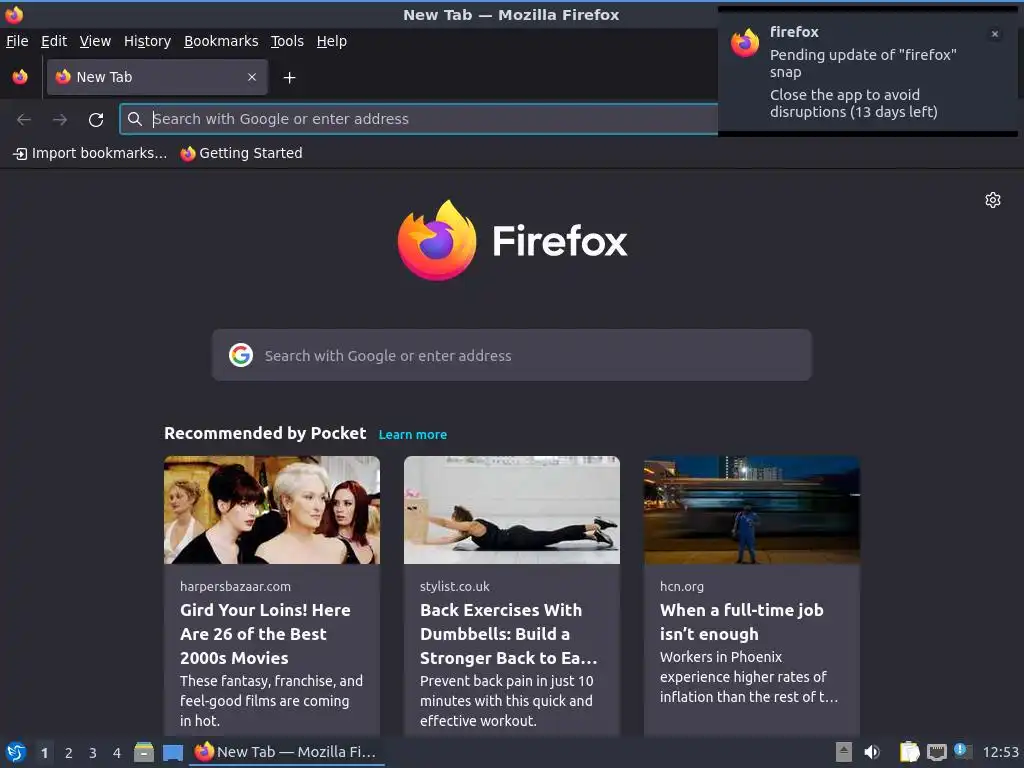
Task: Open a new tab with plus button
Action: click(x=289, y=78)
